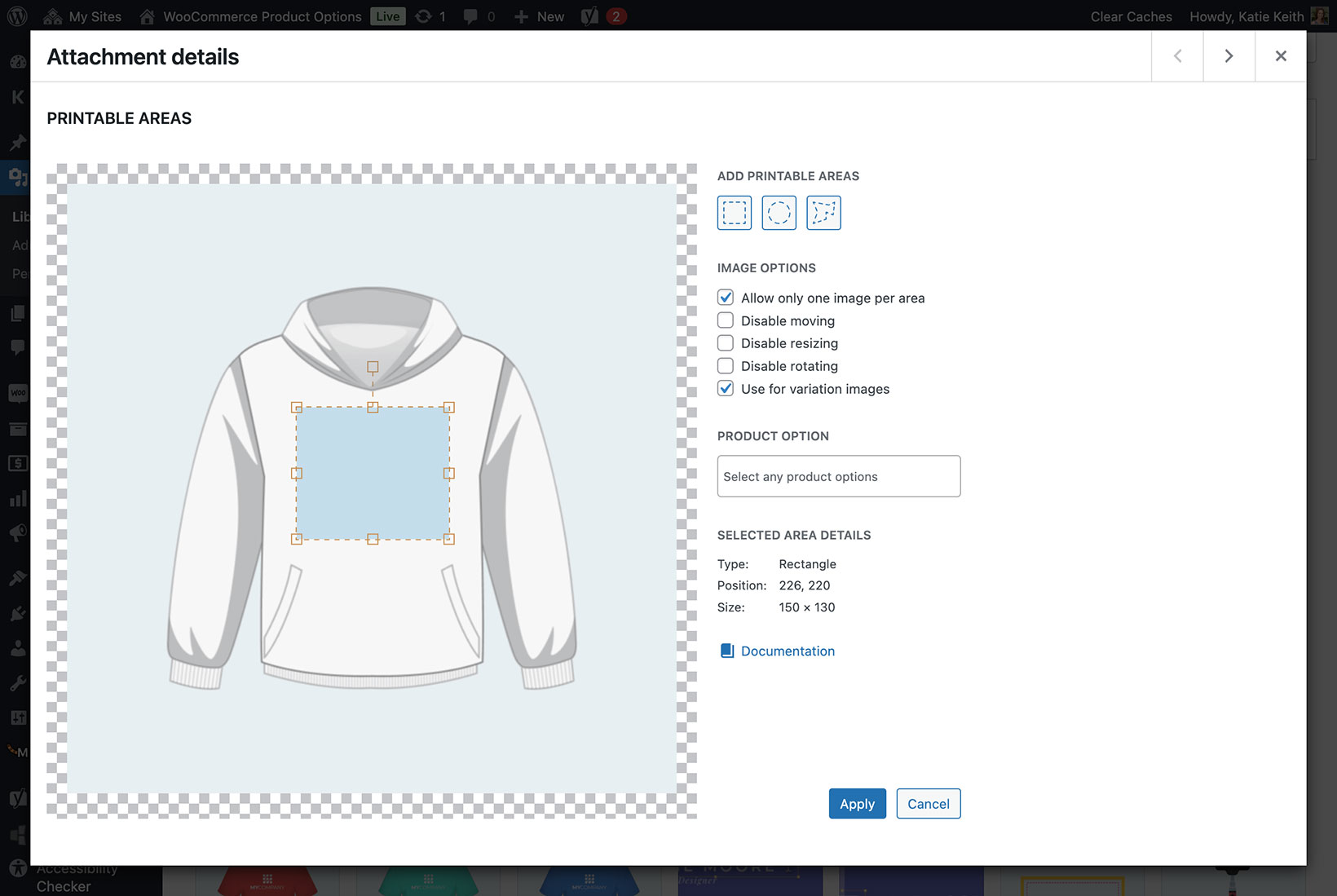
Task: Open the New menu in the admin bar
Action: coord(538,15)
